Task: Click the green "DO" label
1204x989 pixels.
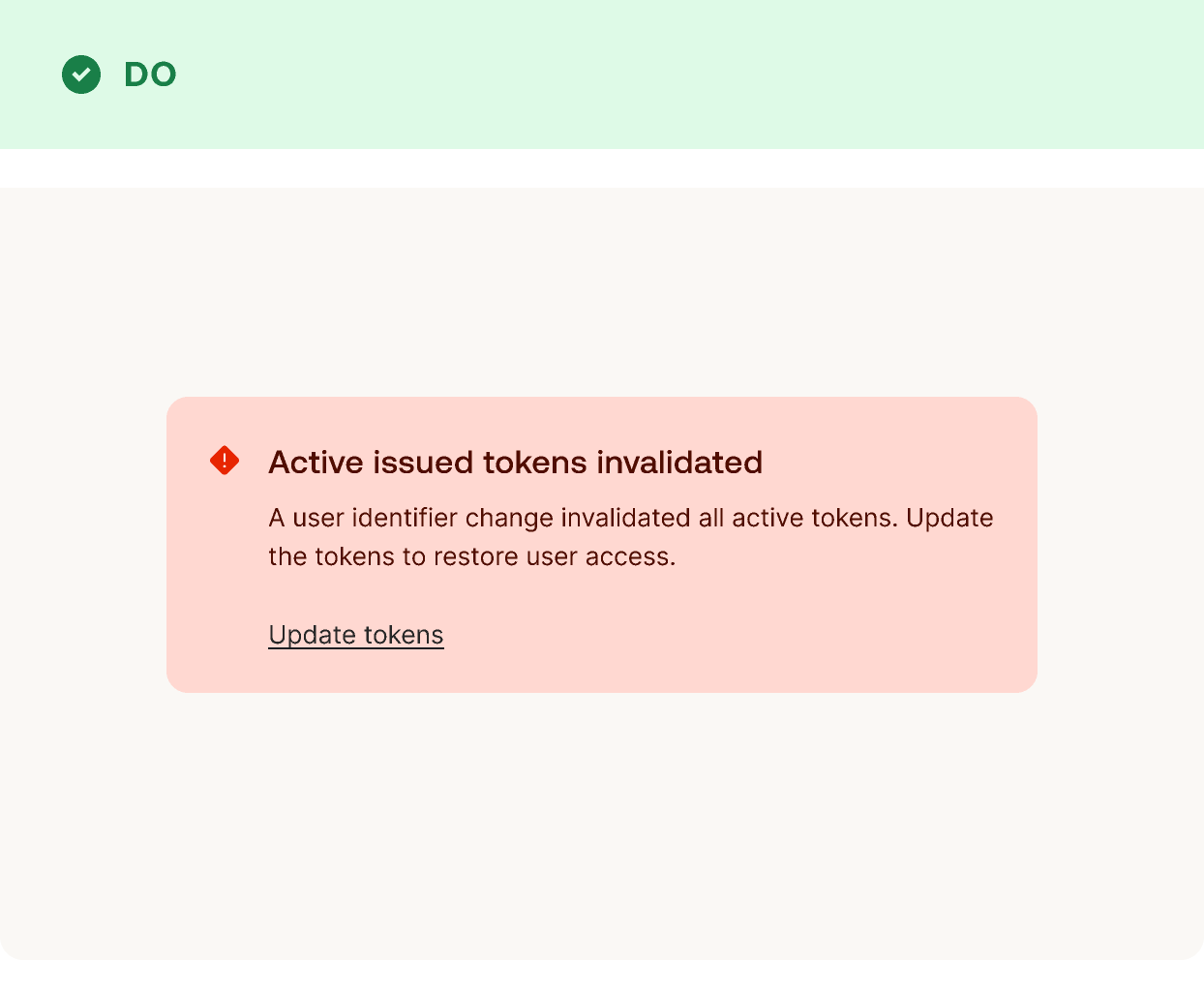Action: (150, 75)
